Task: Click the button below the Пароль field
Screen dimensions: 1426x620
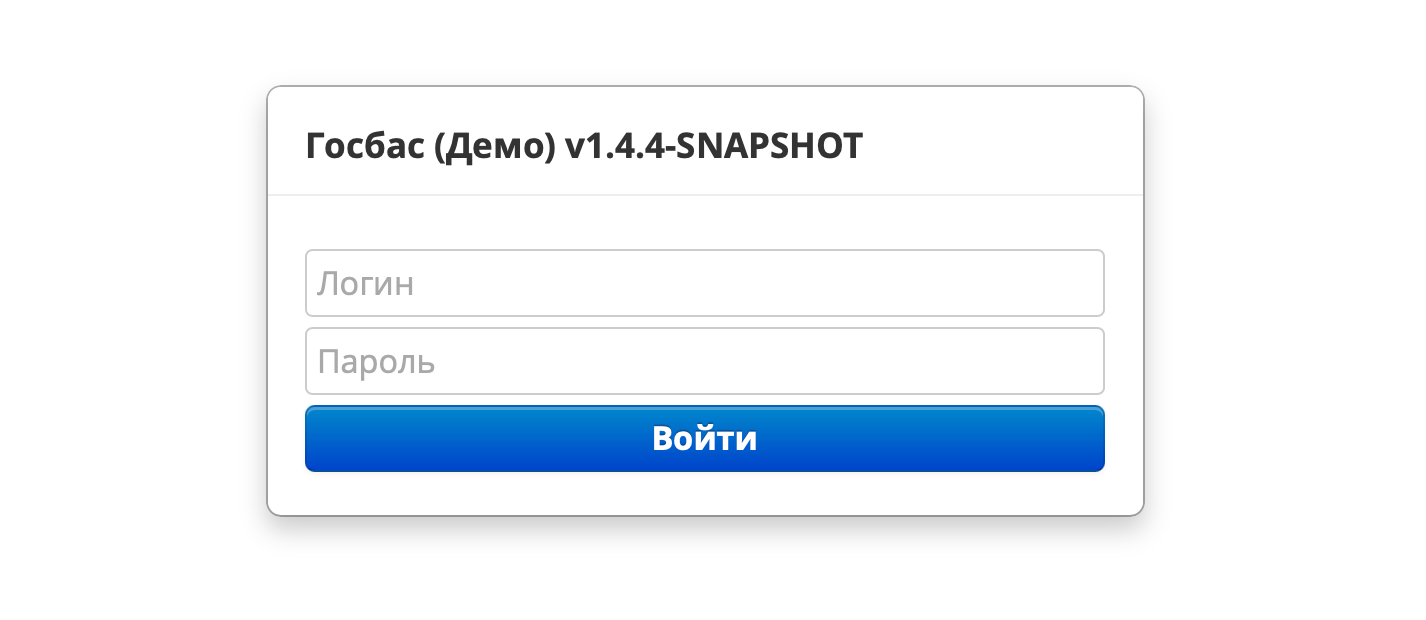Action: pyautogui.click(x=704, y=439)
